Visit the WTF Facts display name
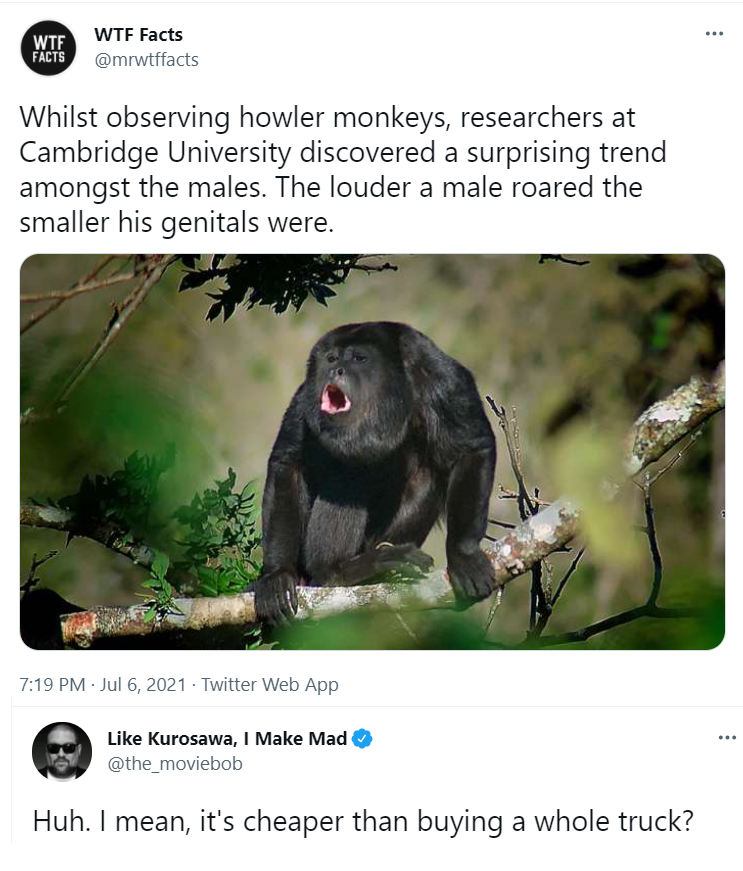743x871 pixels. click(x=138, y=34)
